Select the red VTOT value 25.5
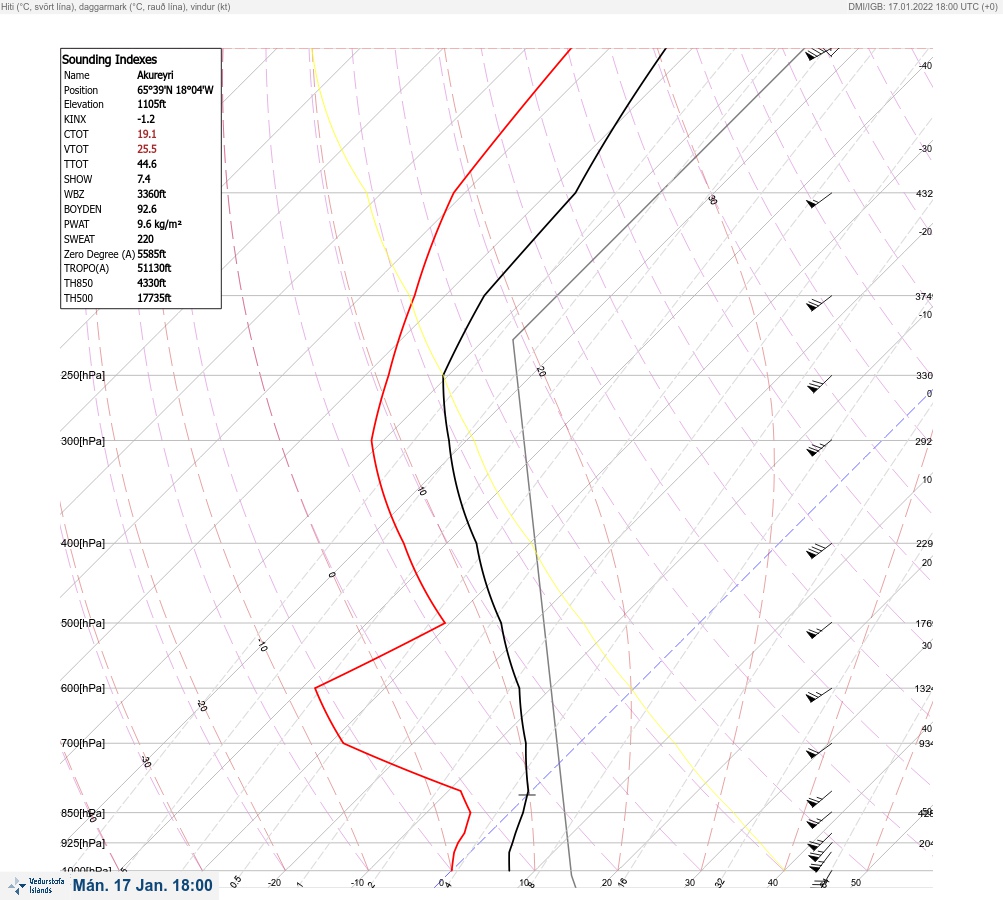The width and height of the screenshot is (1003, 900). tap(146, 149)
